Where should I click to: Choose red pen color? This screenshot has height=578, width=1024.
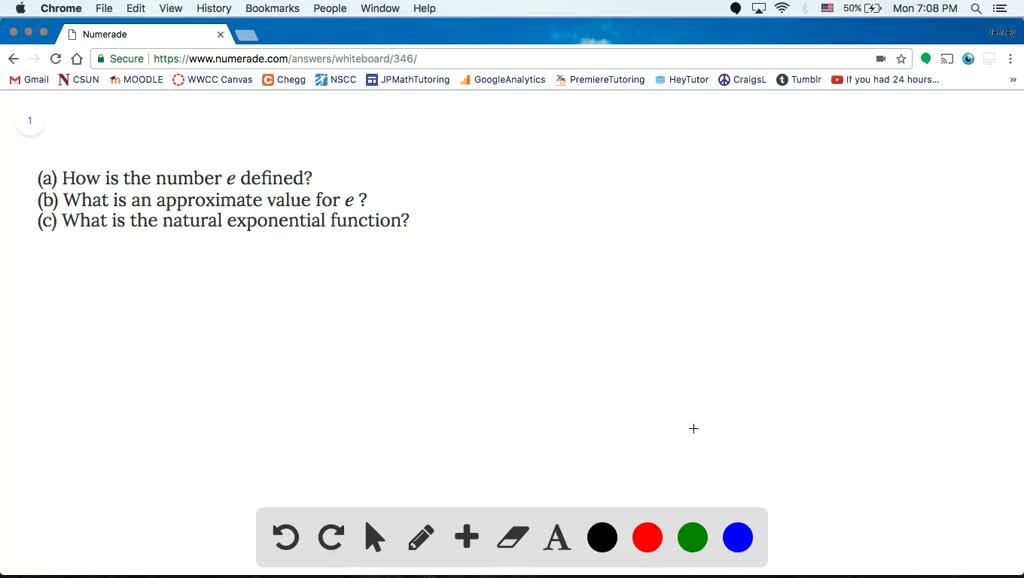[647, 538]
